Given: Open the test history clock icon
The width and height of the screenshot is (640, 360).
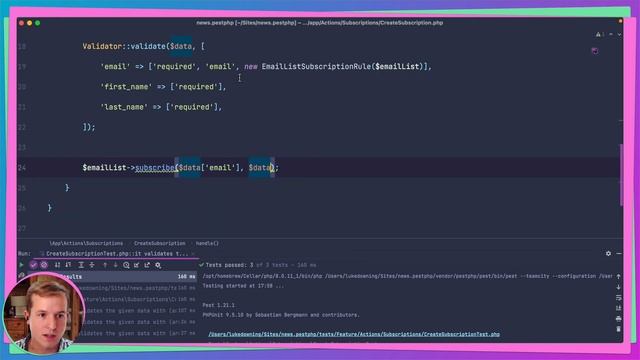Looking at the screenshot, I should (x=126, y=265).
